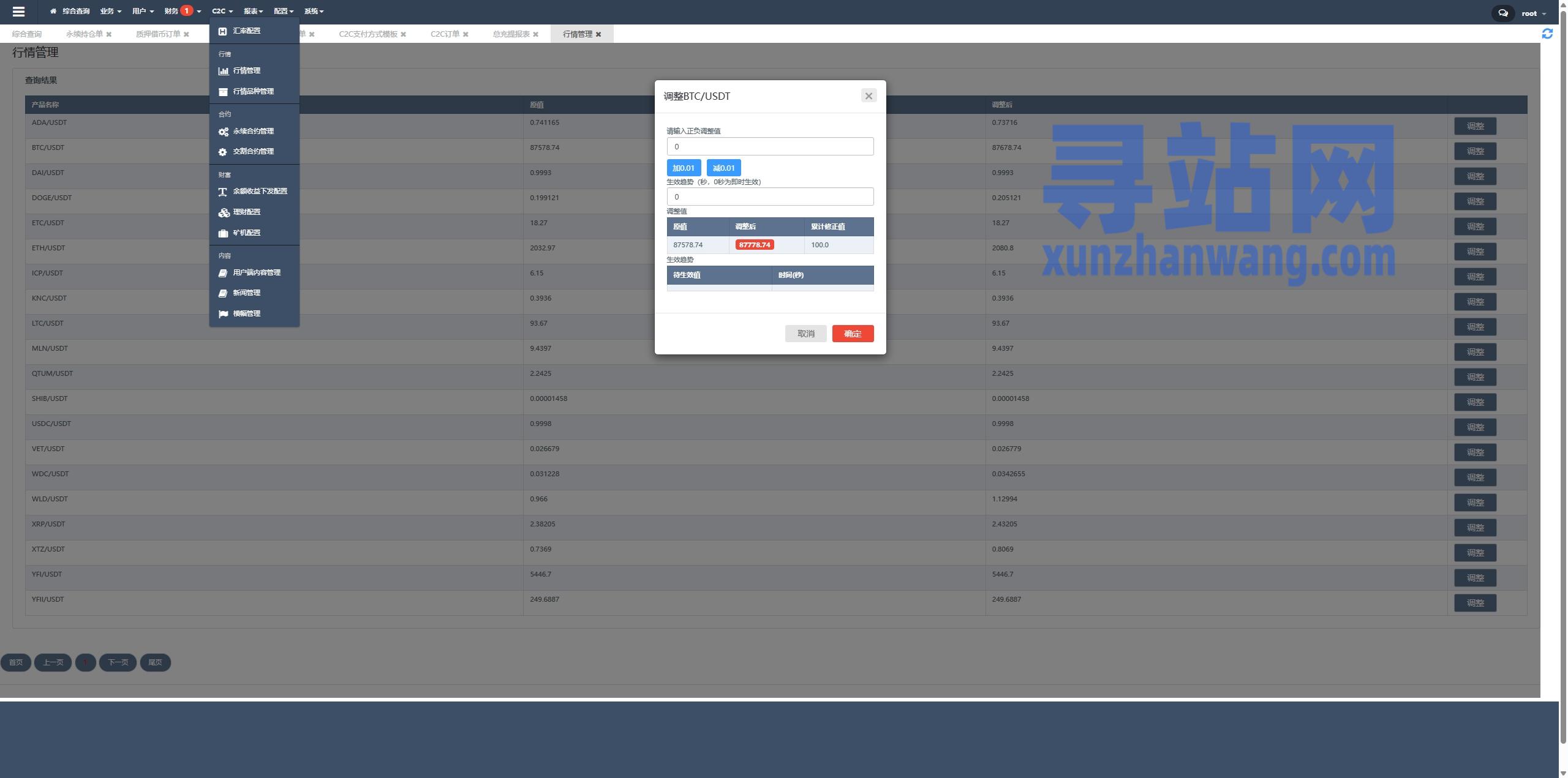Click 调整 button for SHIB/USDT row
The image size is (1568, 778).
[1475, 402]
